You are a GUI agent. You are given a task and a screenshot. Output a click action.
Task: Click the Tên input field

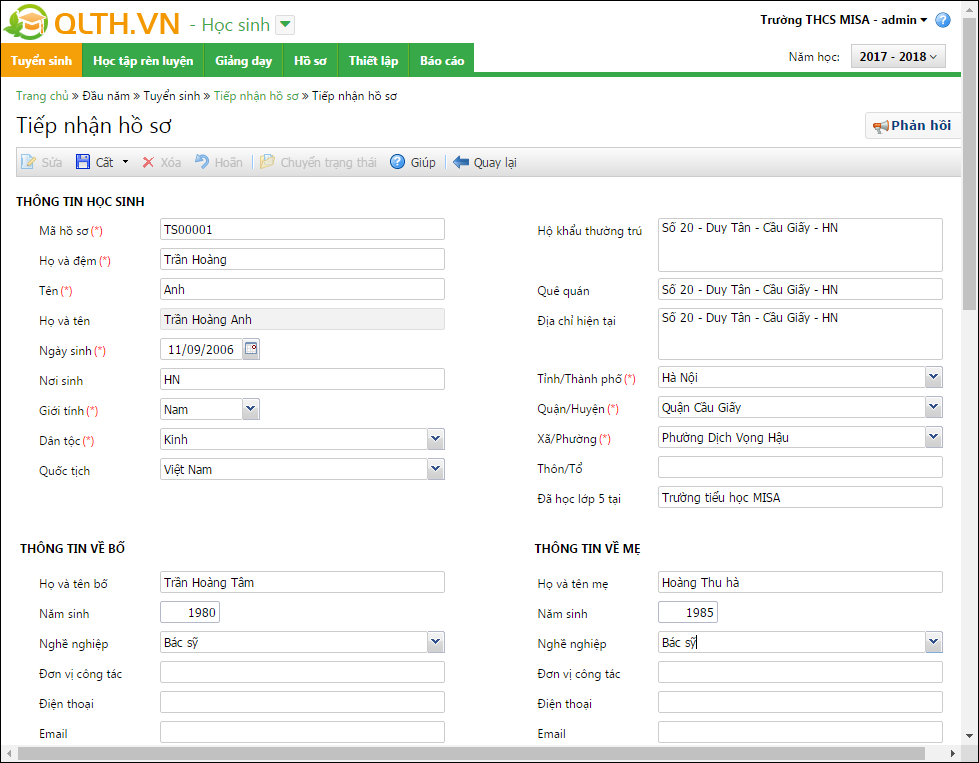pyautogui.click(x=302, y=289)
